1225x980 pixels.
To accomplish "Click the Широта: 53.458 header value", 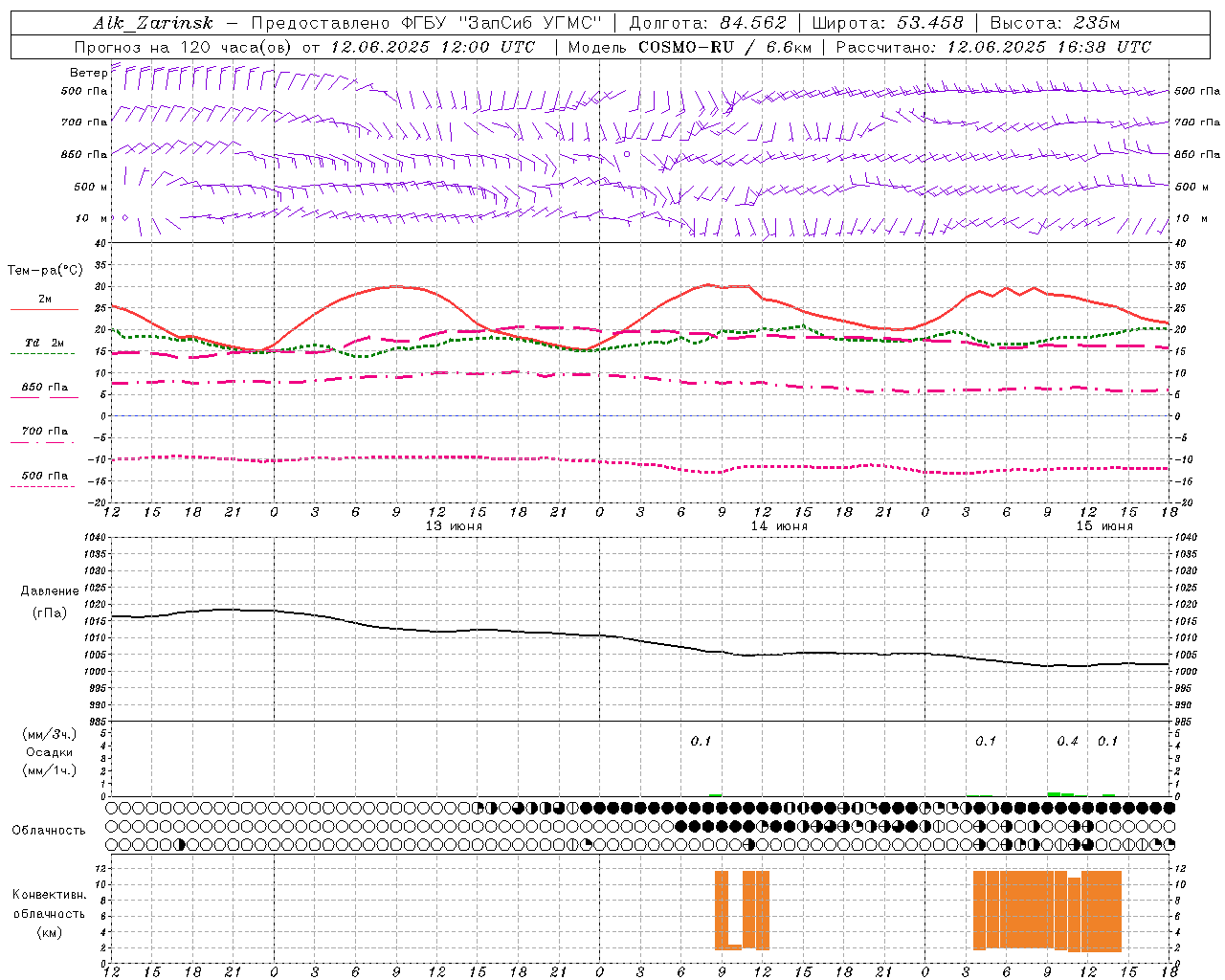I will [x=887, y=23].
